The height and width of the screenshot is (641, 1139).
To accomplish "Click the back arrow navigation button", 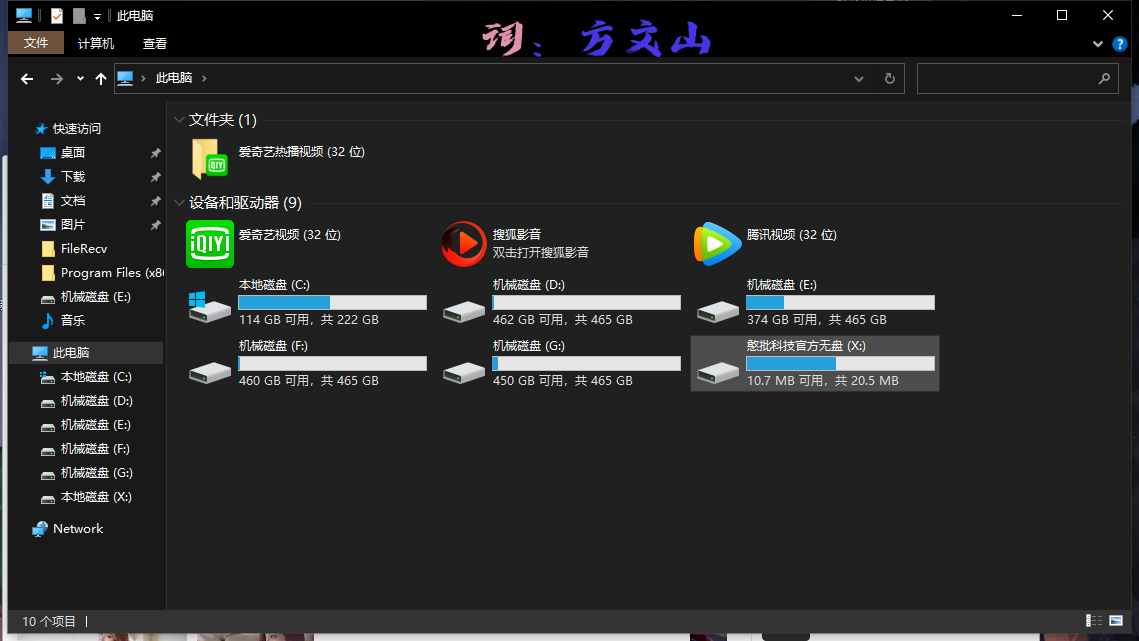I will coord(27,78).
